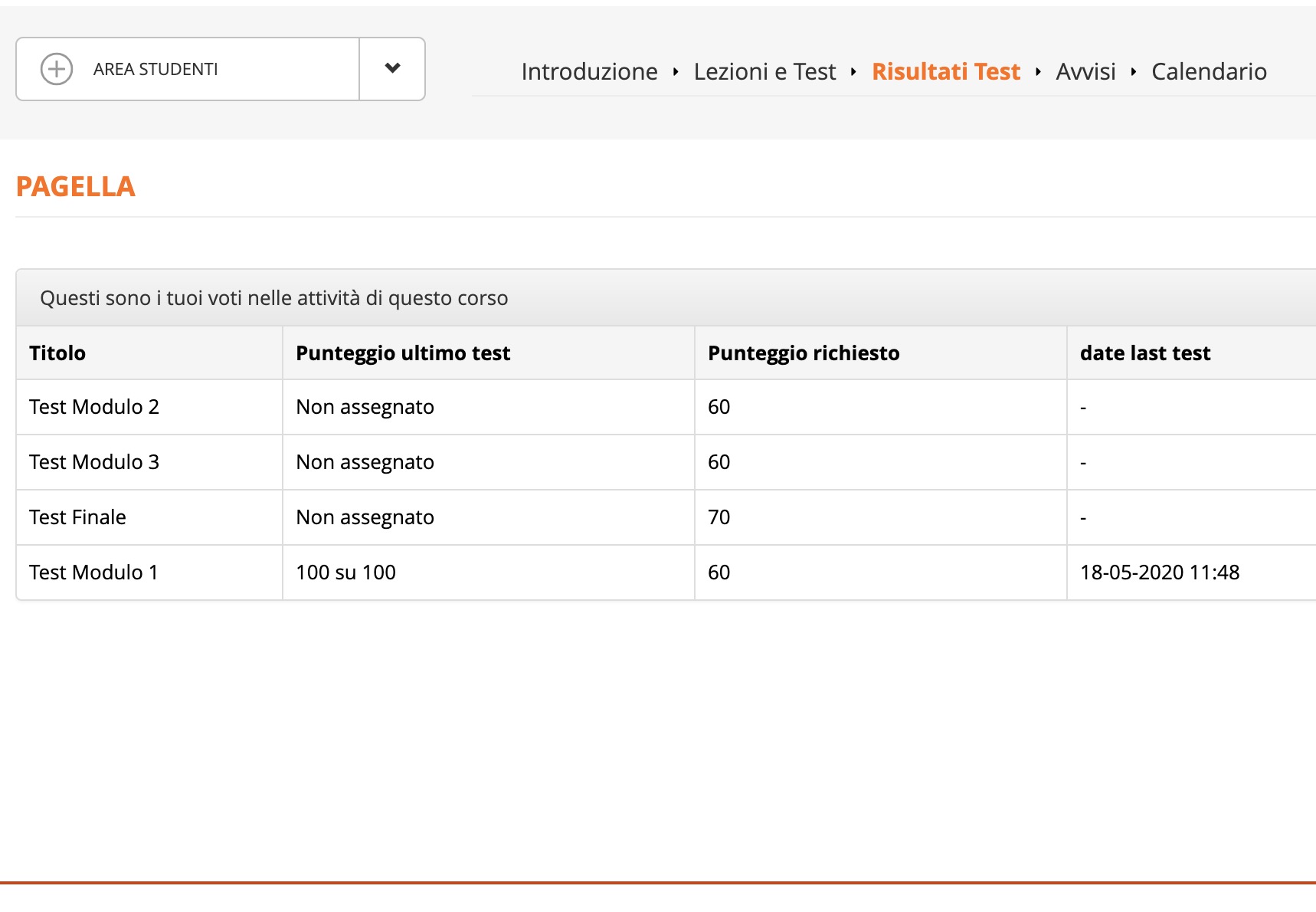Viewport: 1316px width, 912px height.
Task: Select the Test Finale row title
Action: point(77,517)
